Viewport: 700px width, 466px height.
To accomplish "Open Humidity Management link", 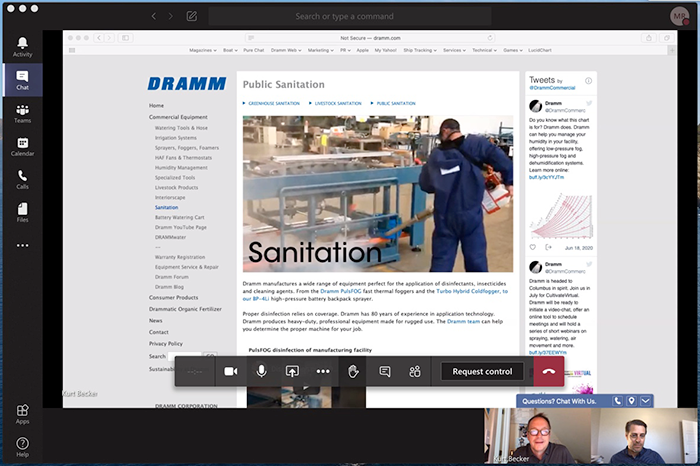I will (181, 168).
